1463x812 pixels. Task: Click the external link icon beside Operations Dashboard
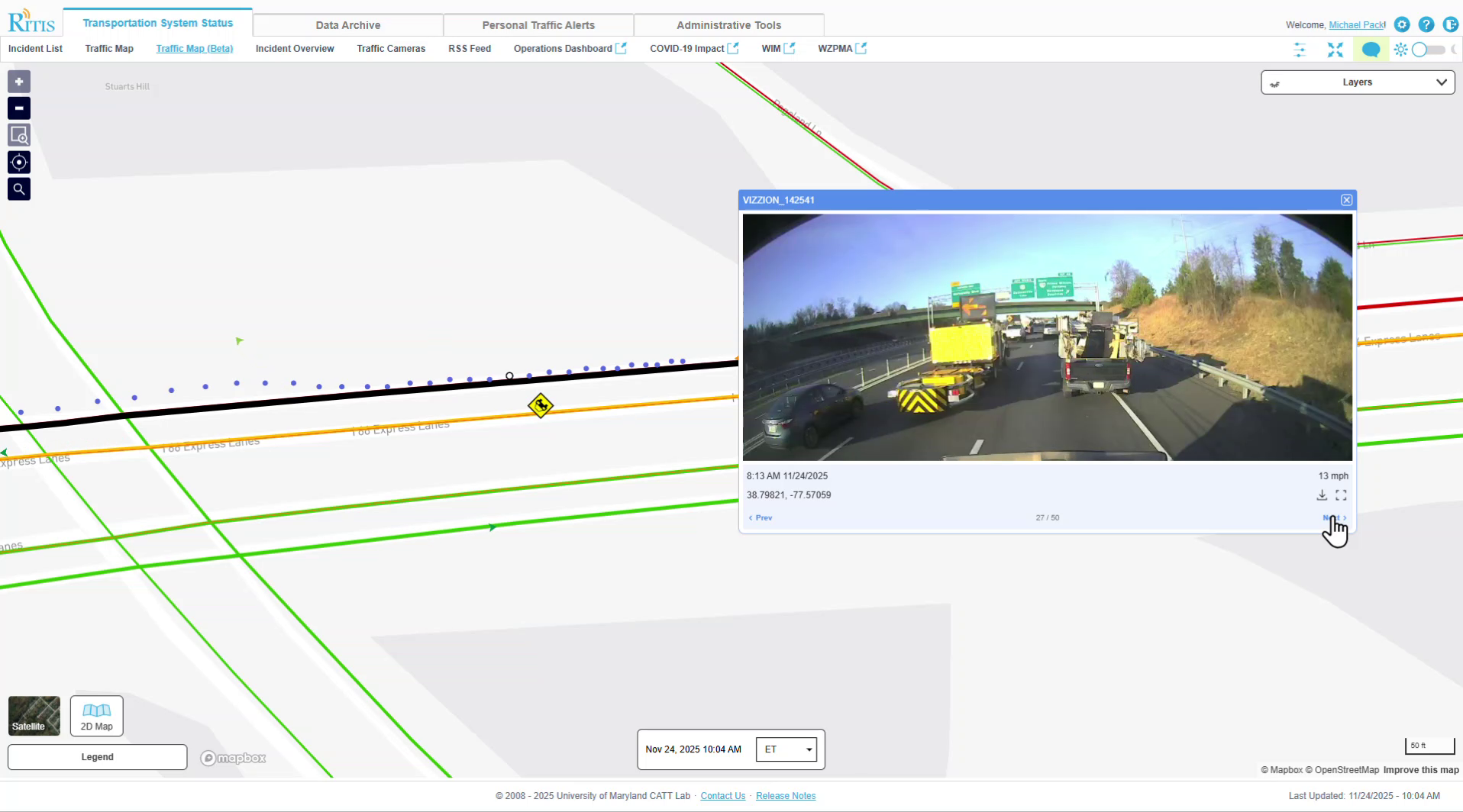coord(621,48)
